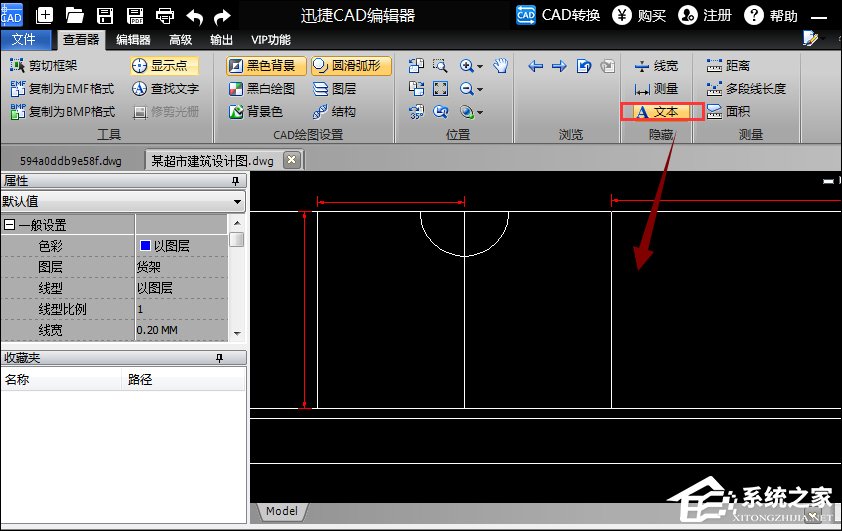Click the Save as PDF icon
This screenshot has width=842, height=531.
pyautogui.click(x=135, y=15)
